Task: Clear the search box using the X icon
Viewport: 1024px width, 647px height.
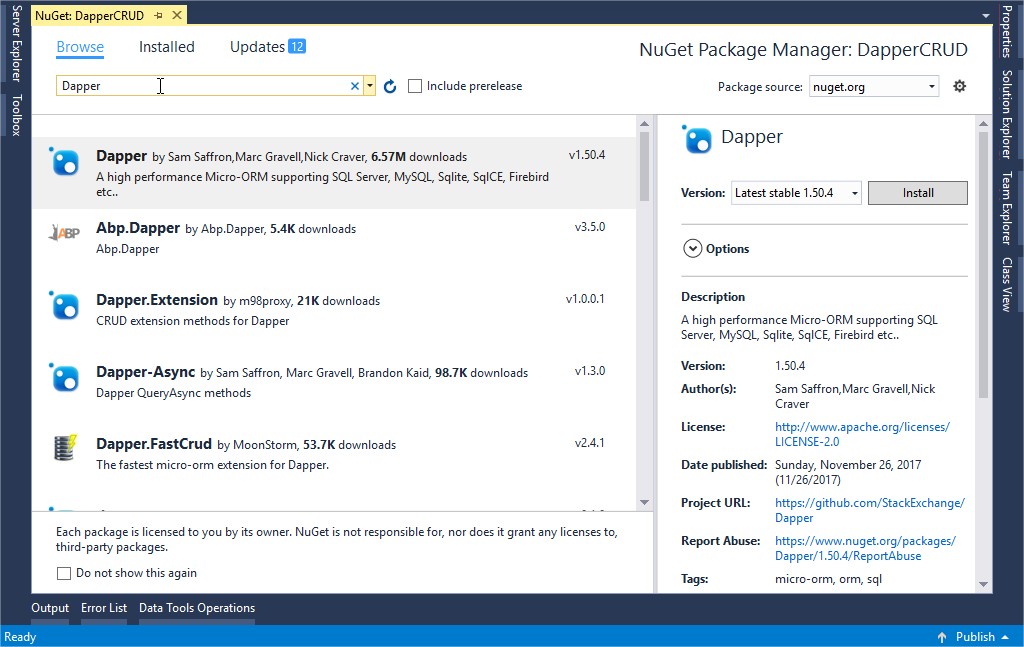Action: (355, 86)
